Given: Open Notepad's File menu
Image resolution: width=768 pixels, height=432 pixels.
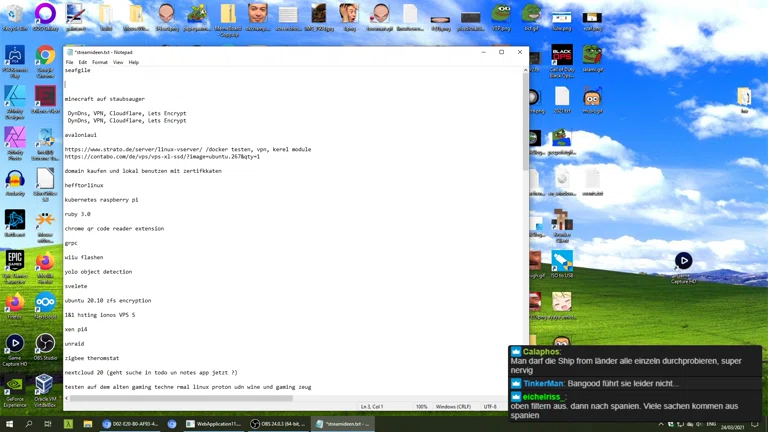Looking at the screenshot, I should tap(70, 62).
